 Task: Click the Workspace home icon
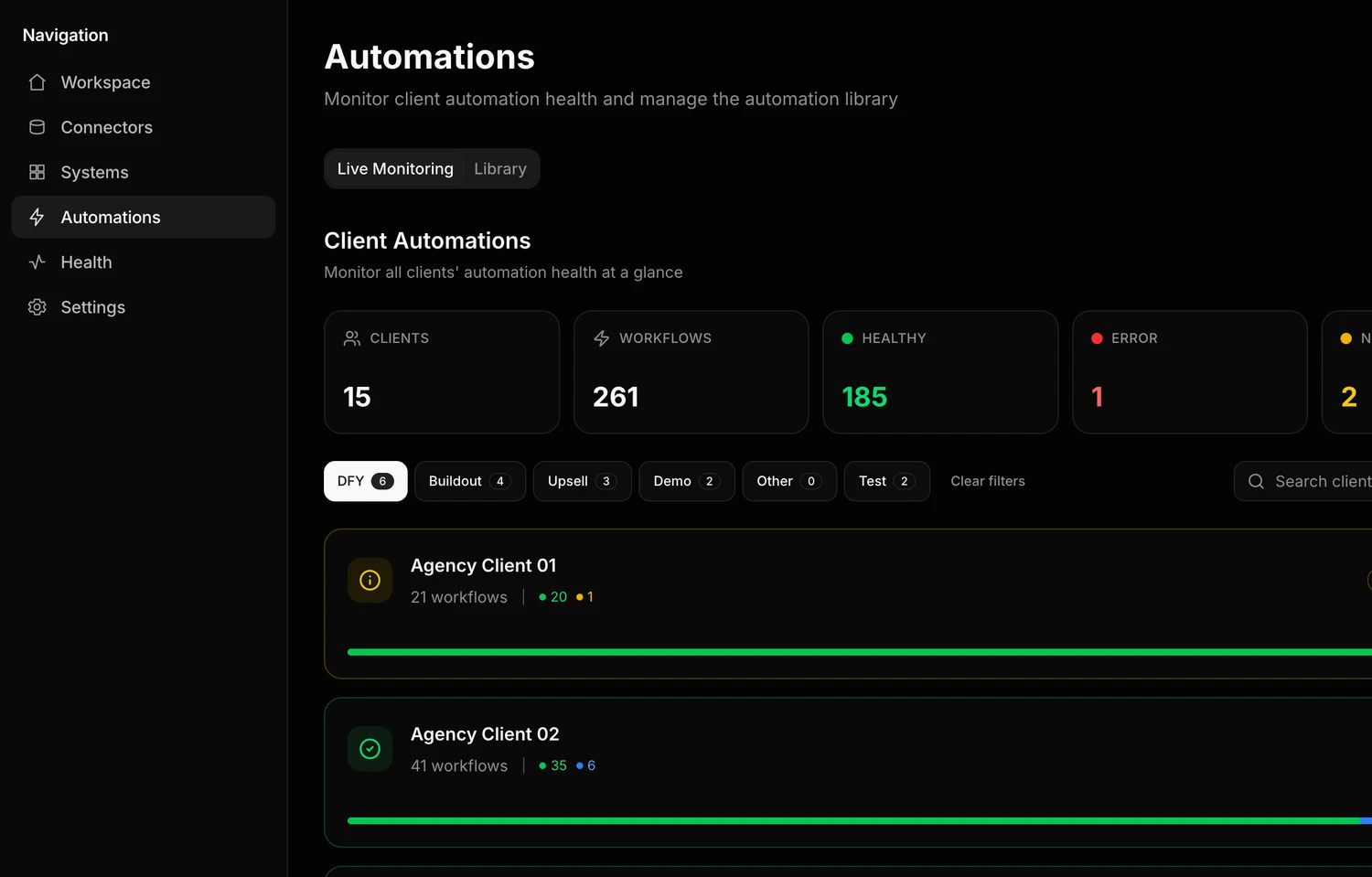(37, 82)
